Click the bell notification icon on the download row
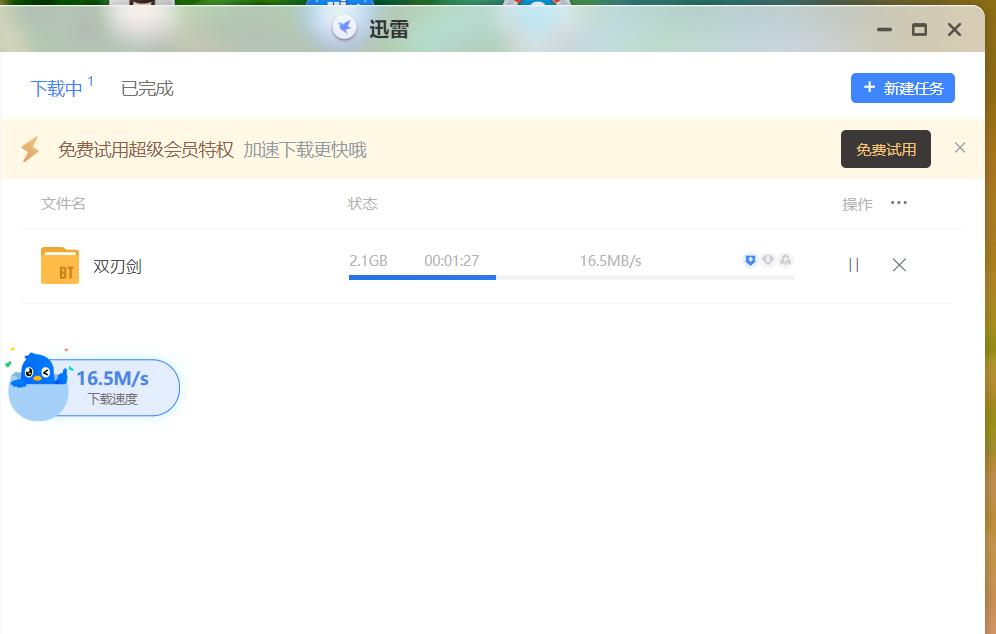The width and height of the screenshot is (996, 634). pos(786,260)
